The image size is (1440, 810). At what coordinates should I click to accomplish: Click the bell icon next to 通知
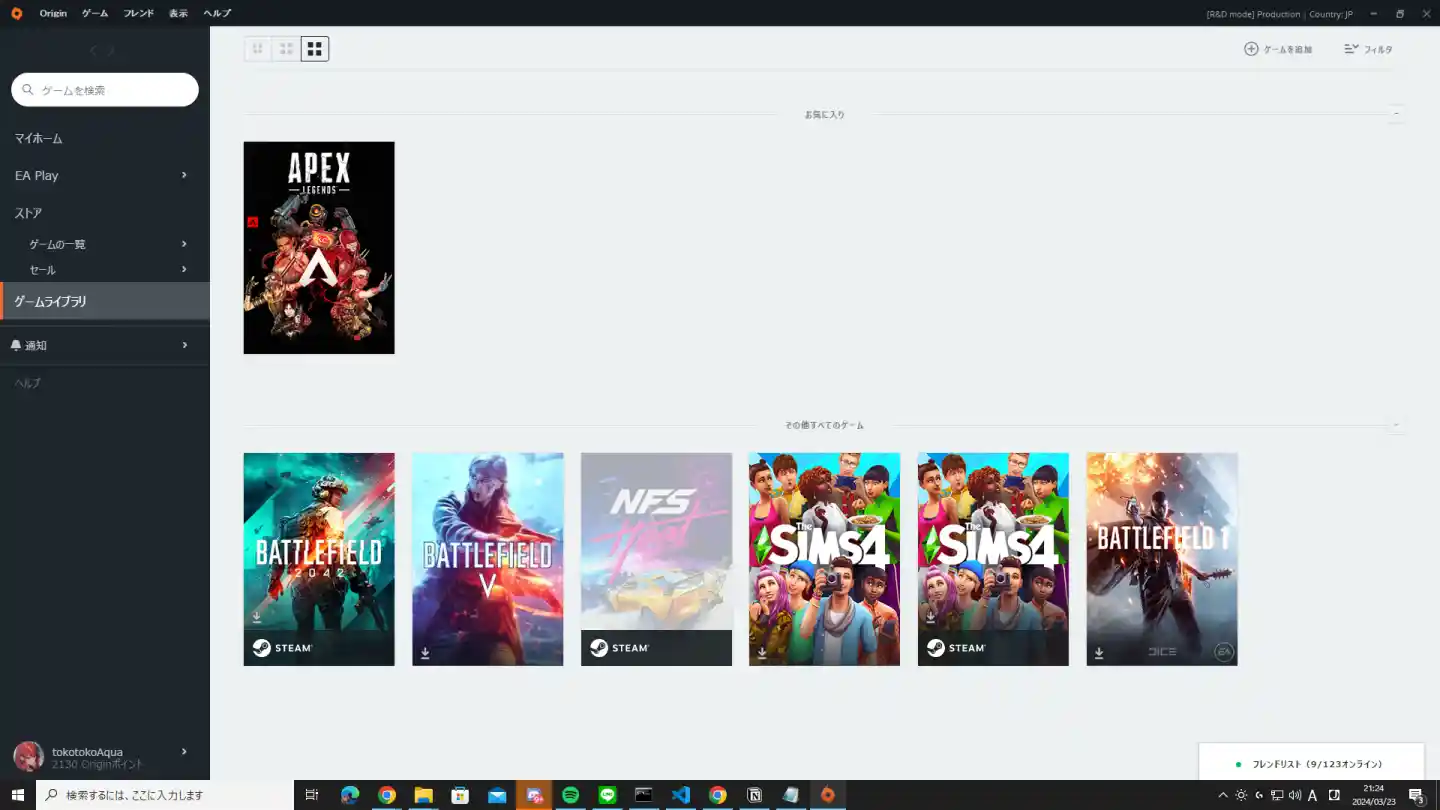(15, 345)
